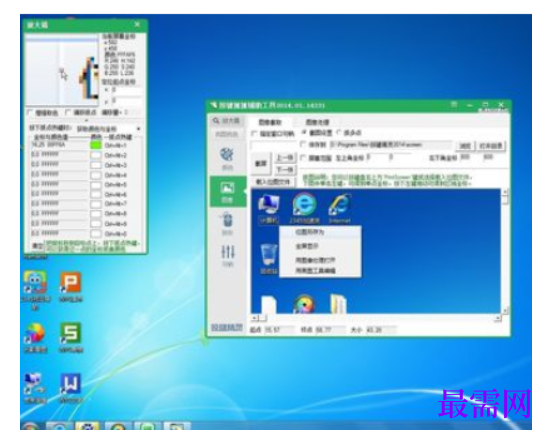Screen dimensions: 550x435
Task: Open the link at the bottom of the sidebar
Action: point(227,328)
